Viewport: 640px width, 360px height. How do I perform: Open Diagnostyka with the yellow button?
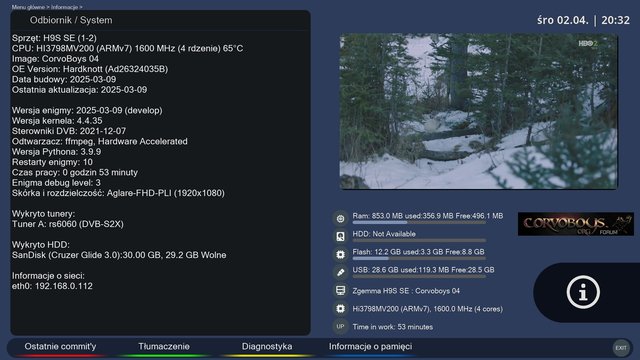point(267,347)
